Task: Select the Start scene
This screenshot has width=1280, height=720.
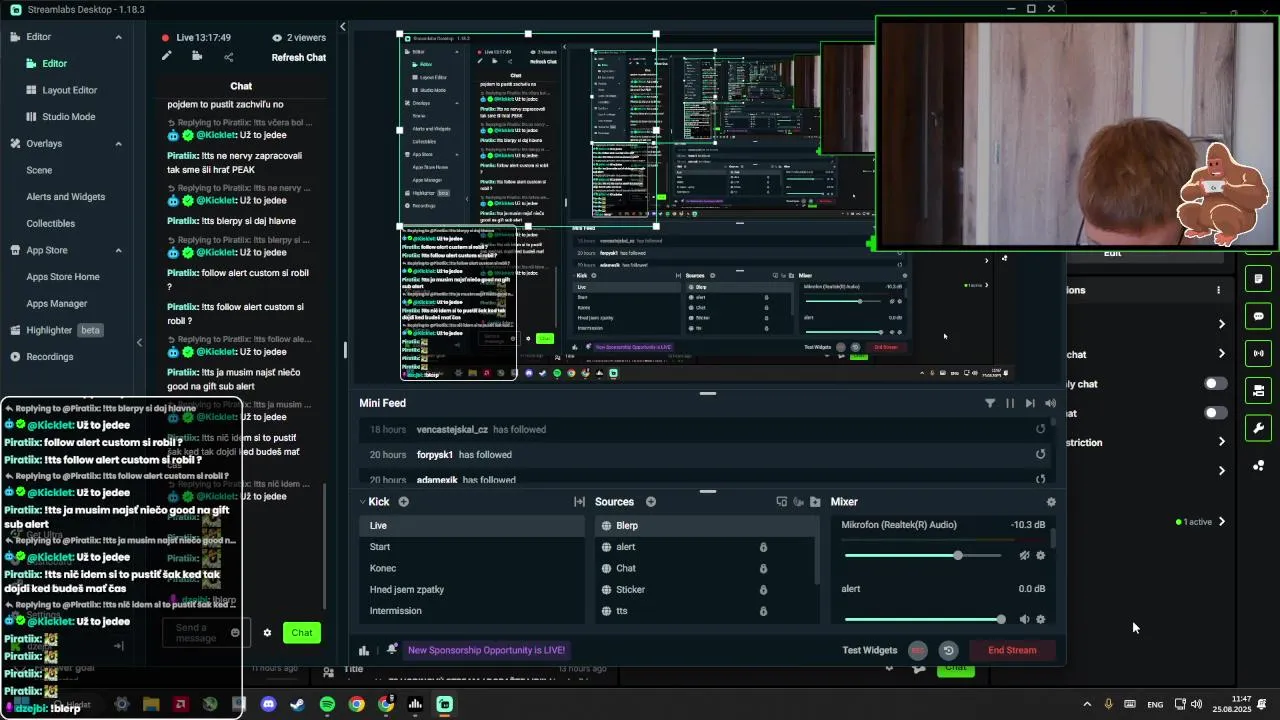Action: pyautogui.click(x=472, y=547)
